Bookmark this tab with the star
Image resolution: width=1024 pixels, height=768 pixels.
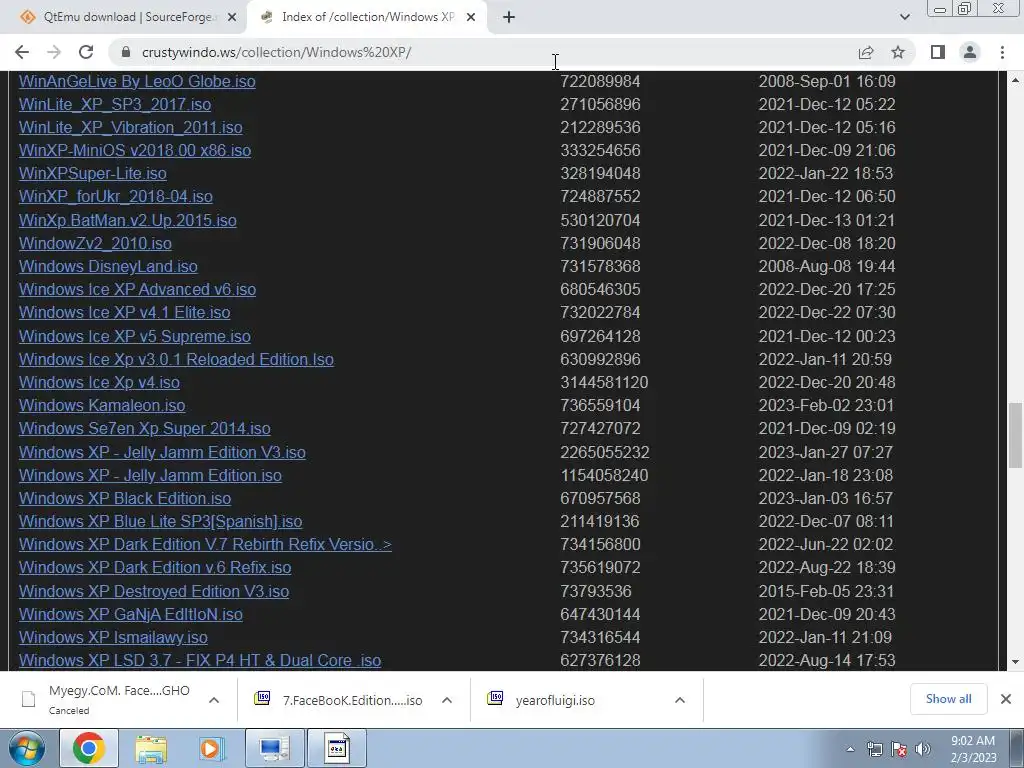pyautogui.click(x=898, y=52)
